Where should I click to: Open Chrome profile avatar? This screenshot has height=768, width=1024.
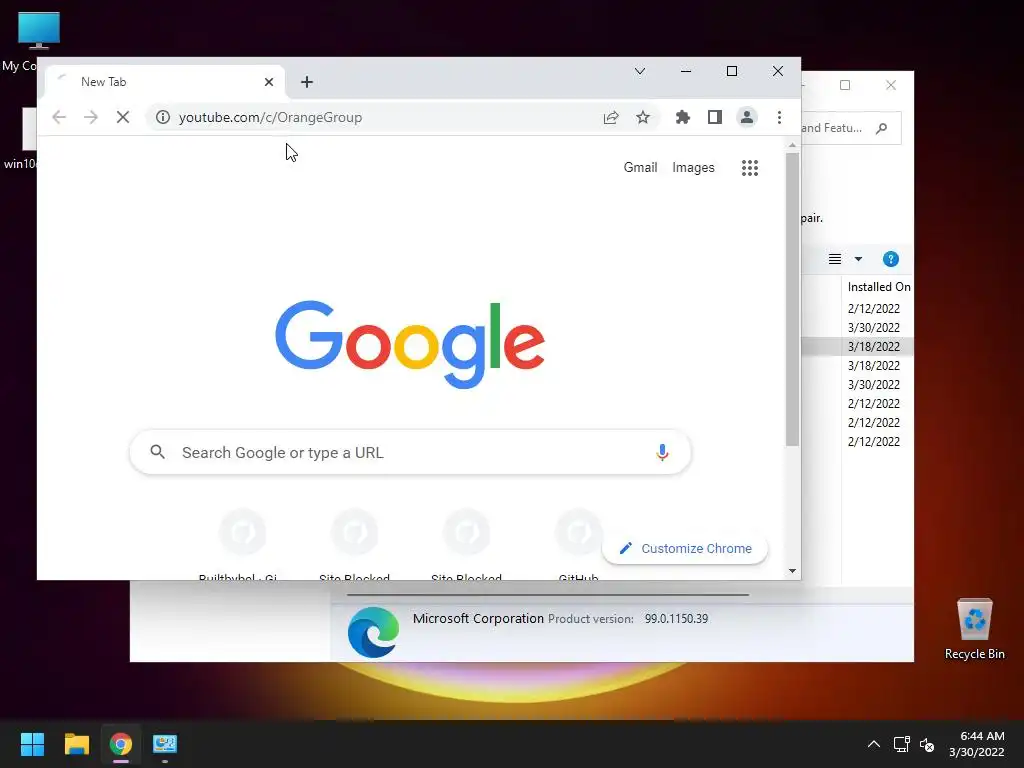(746, 118)
